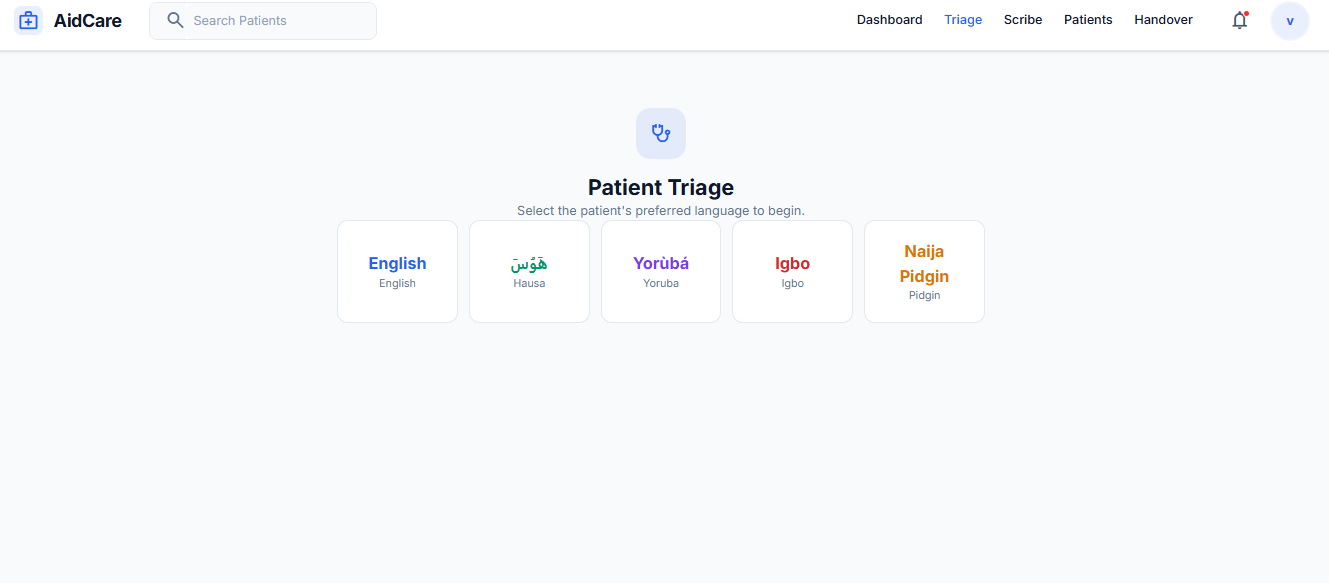Click the AidCare brand name text

[x=88, y=20]
